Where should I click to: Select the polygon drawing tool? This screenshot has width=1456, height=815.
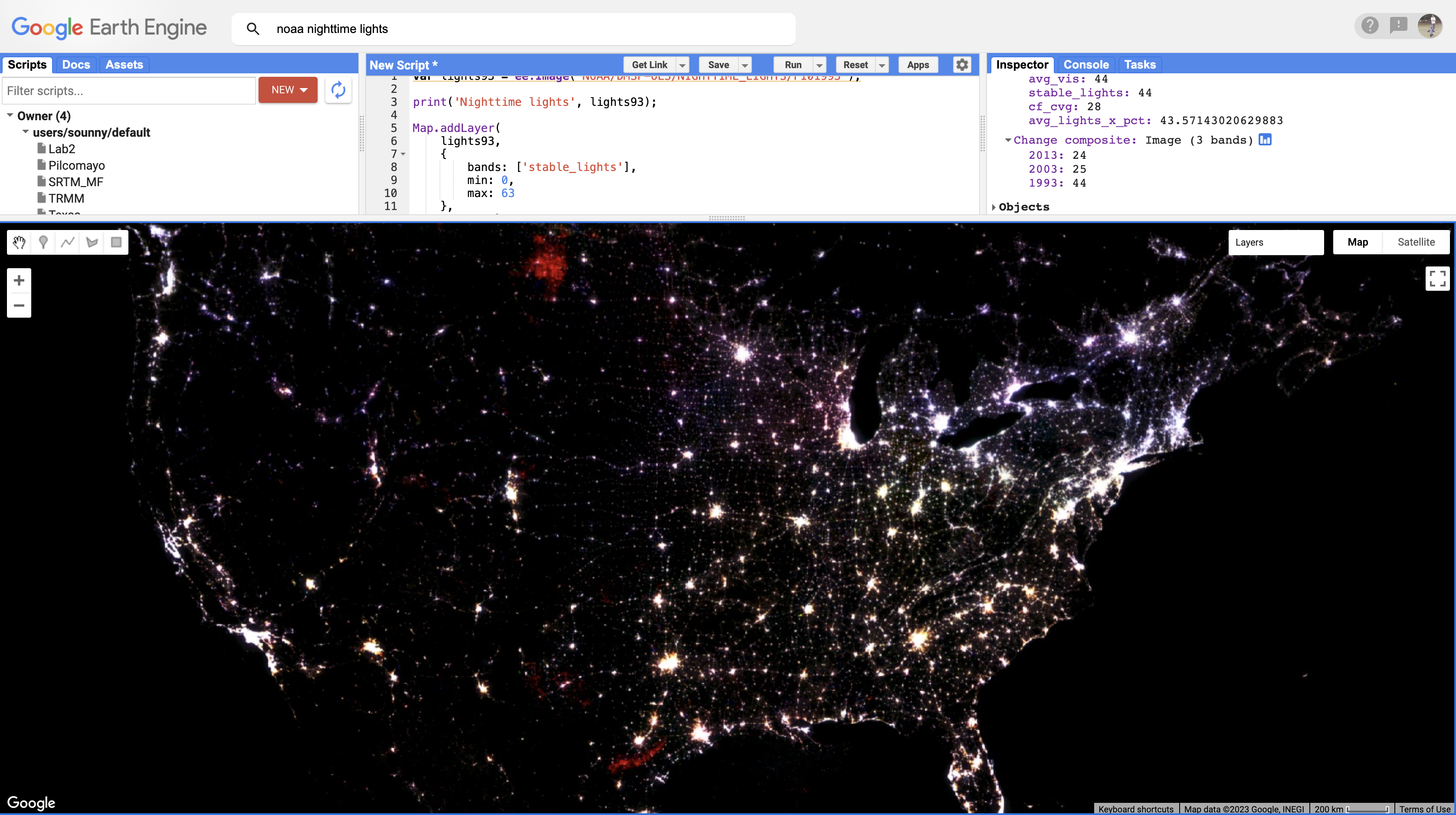(92, 242)
